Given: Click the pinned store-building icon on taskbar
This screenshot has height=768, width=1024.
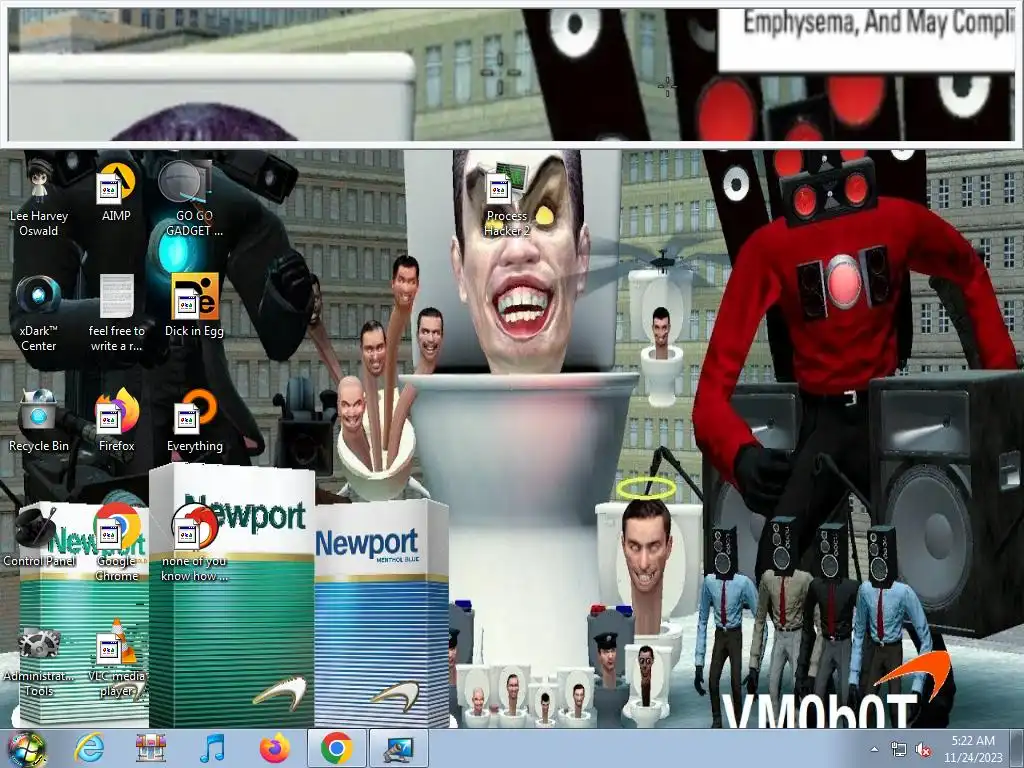Looking at the screenshot, I should (151, 748).
